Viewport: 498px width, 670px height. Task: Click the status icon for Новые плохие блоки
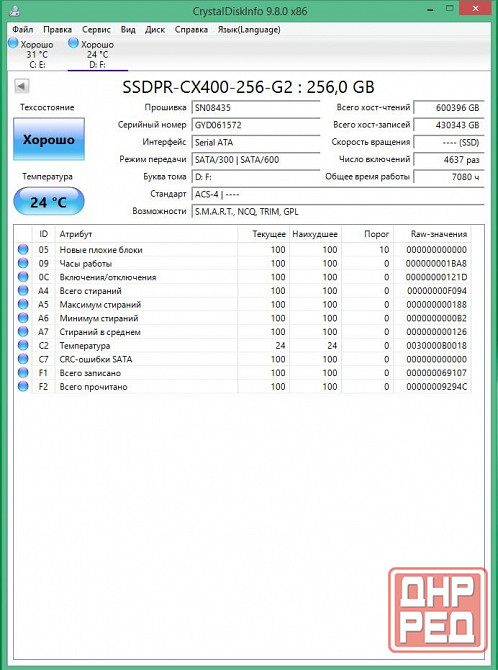[x=23, y=250]
